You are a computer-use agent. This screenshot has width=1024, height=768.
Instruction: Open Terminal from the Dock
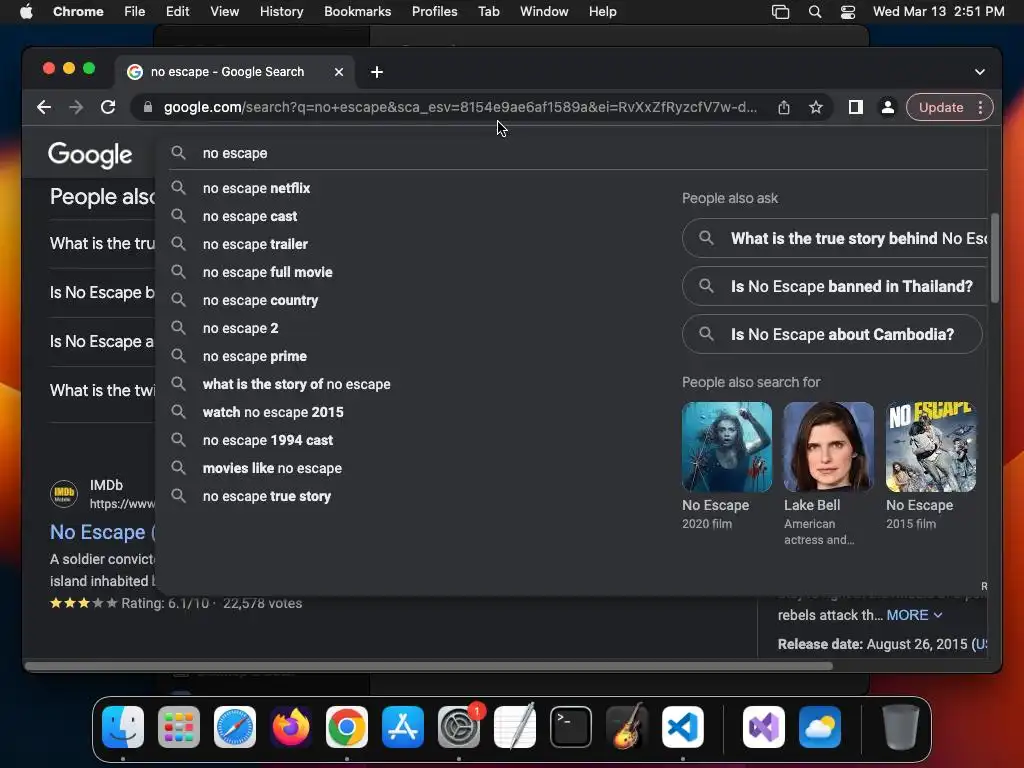point(571,727)
